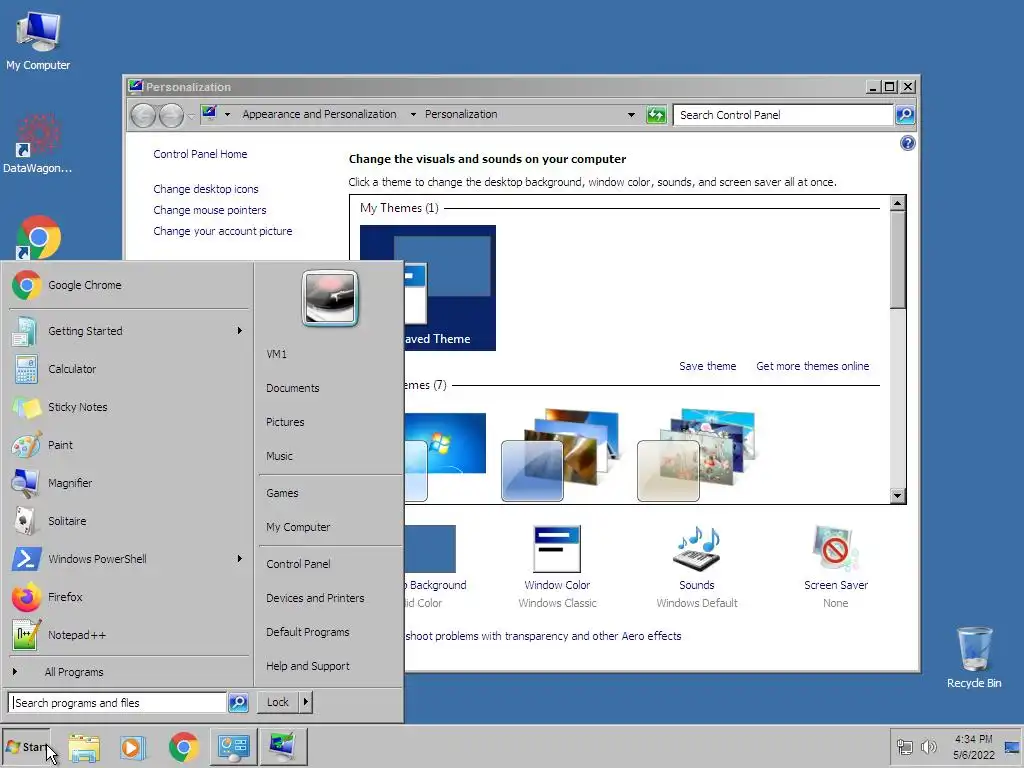
Task: Open dropdown arrow after Appearance and Personalization
Action: pyautogui.click(x=413, y=114)
